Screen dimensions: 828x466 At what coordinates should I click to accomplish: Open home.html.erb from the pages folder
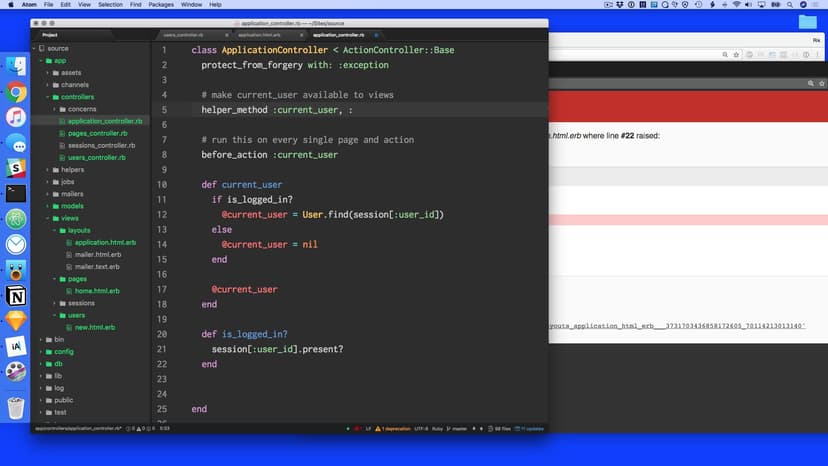[97, 291]
